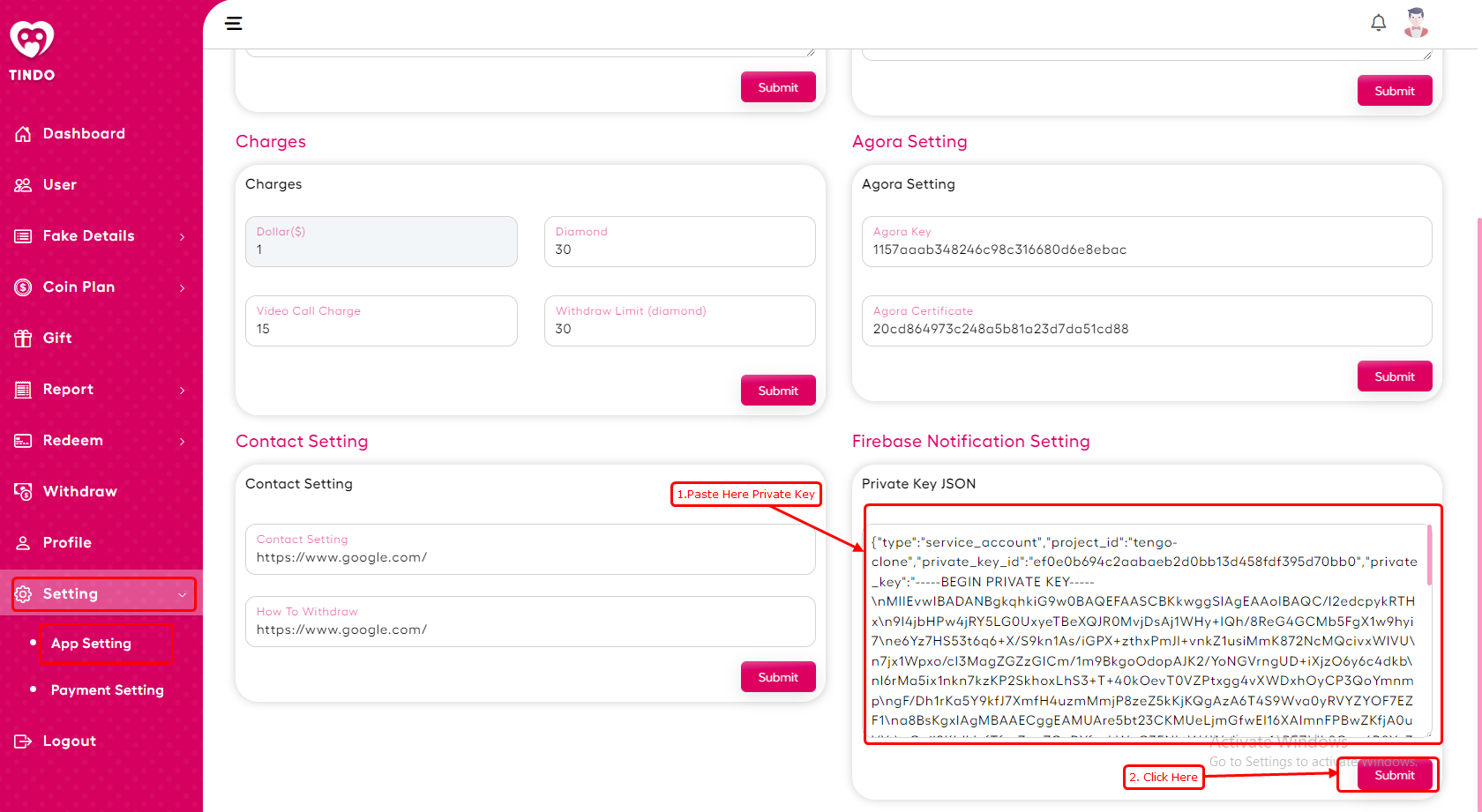Select App Setting in the sidebar

91,644
